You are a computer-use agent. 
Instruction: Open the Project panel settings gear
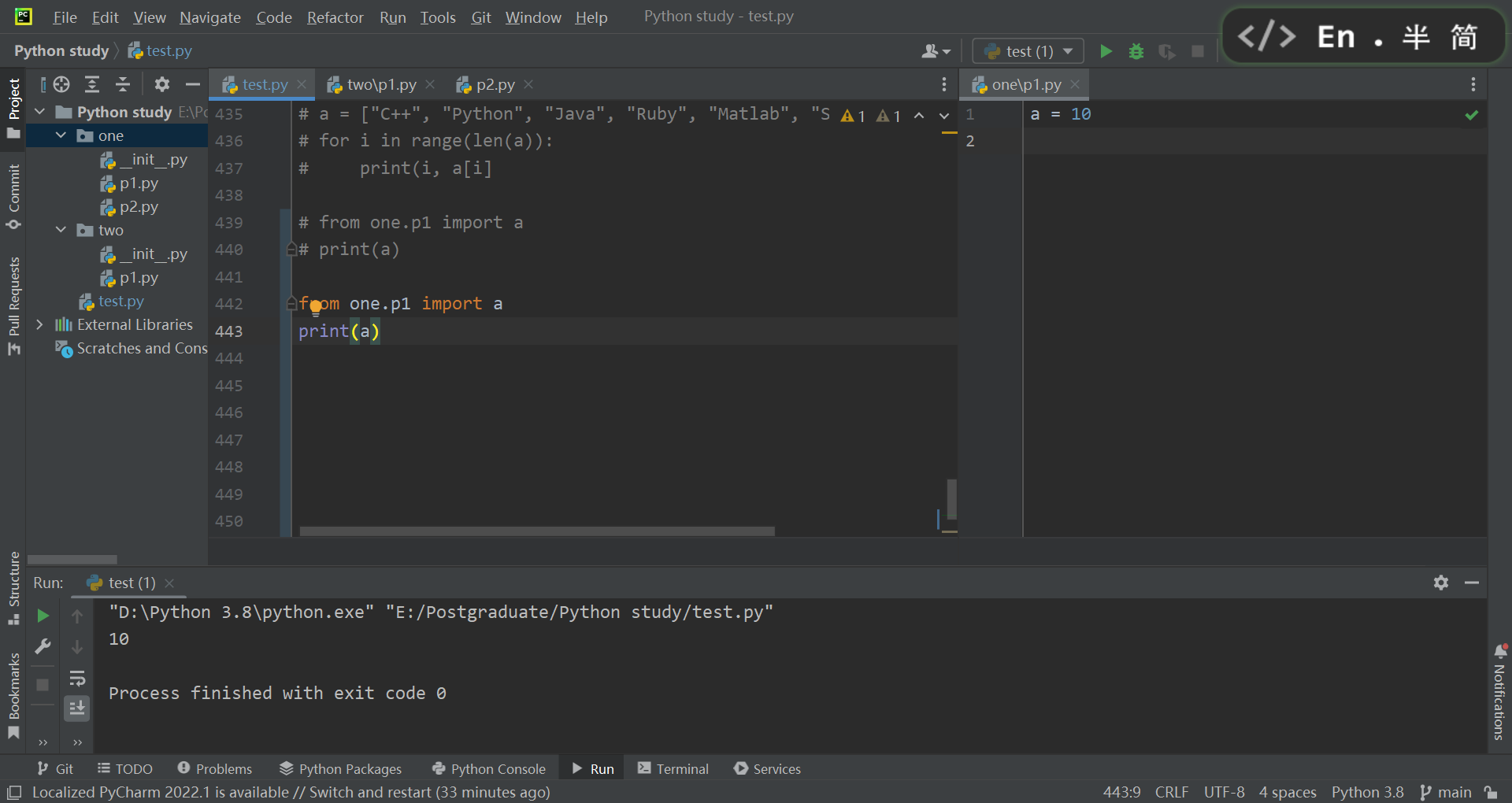(161, 84)
